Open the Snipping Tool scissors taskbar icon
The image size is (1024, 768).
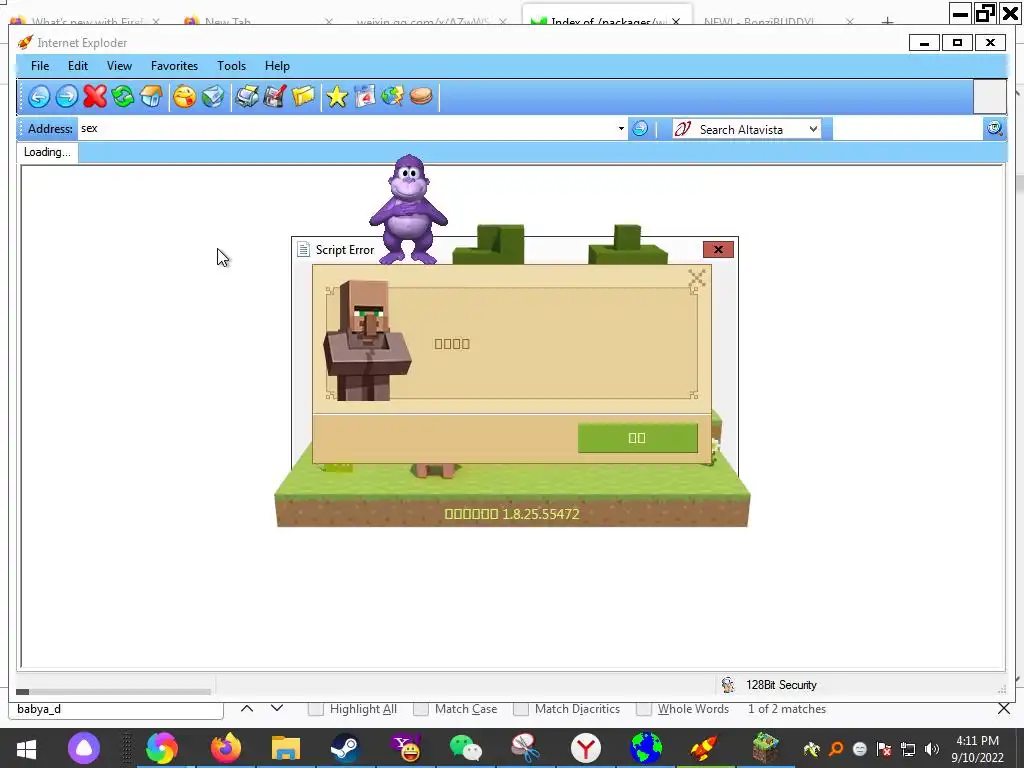[x=525, y=748]
